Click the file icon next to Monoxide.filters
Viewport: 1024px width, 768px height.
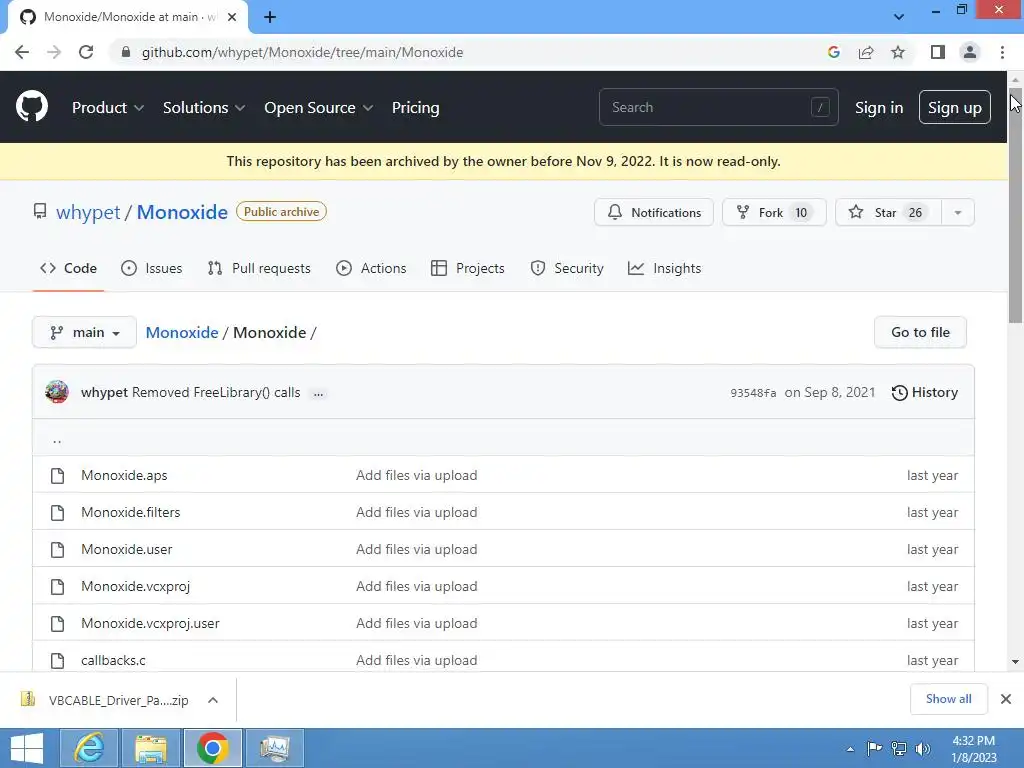tap(57, 513)
